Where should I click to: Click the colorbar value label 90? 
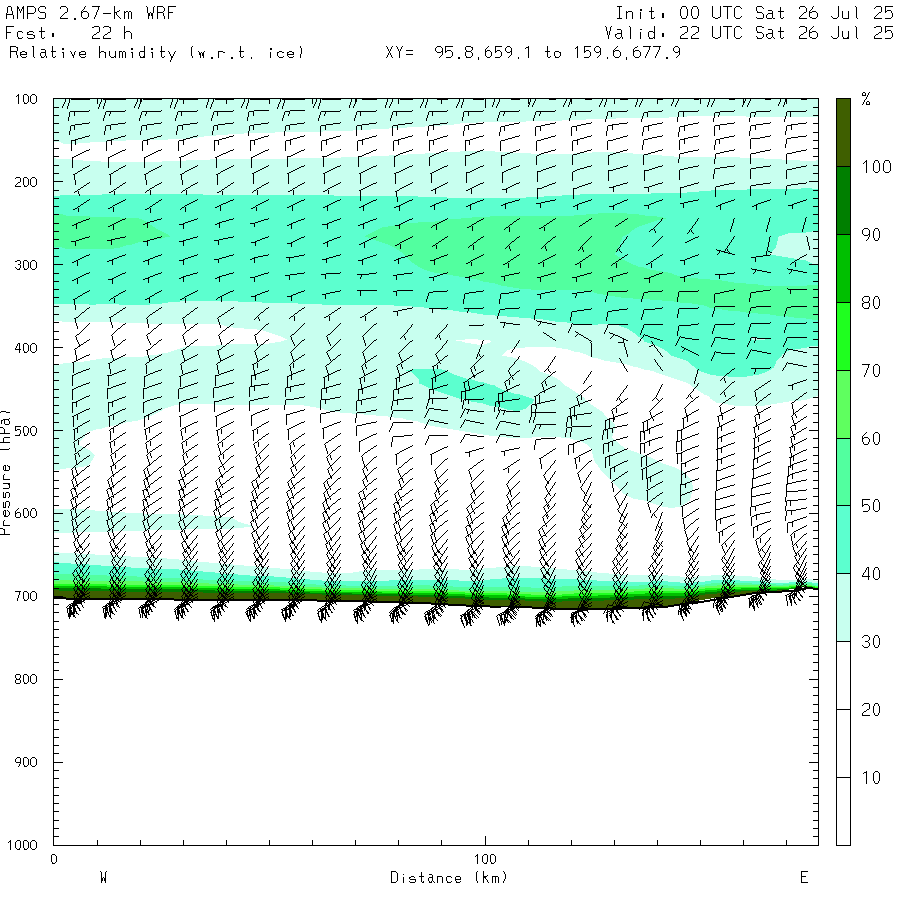[x=871, y=235]
